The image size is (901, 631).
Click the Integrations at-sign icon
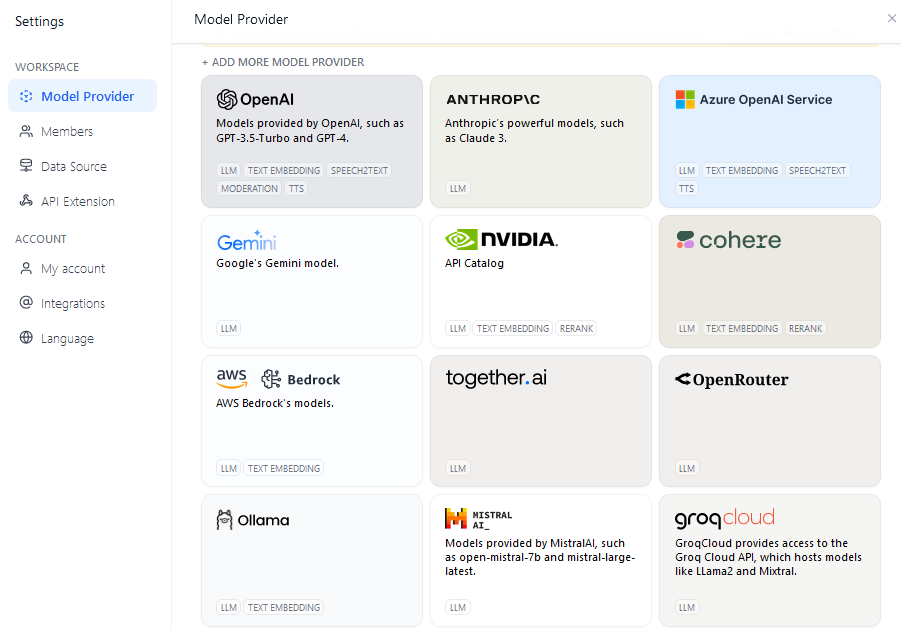pyautogui.click(x=26, y=302)
